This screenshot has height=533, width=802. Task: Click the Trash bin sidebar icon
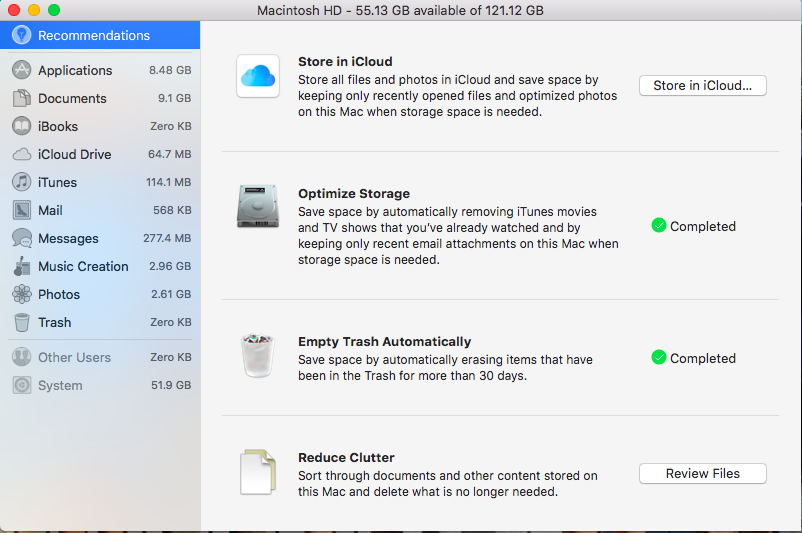click(x=21, y=322)
